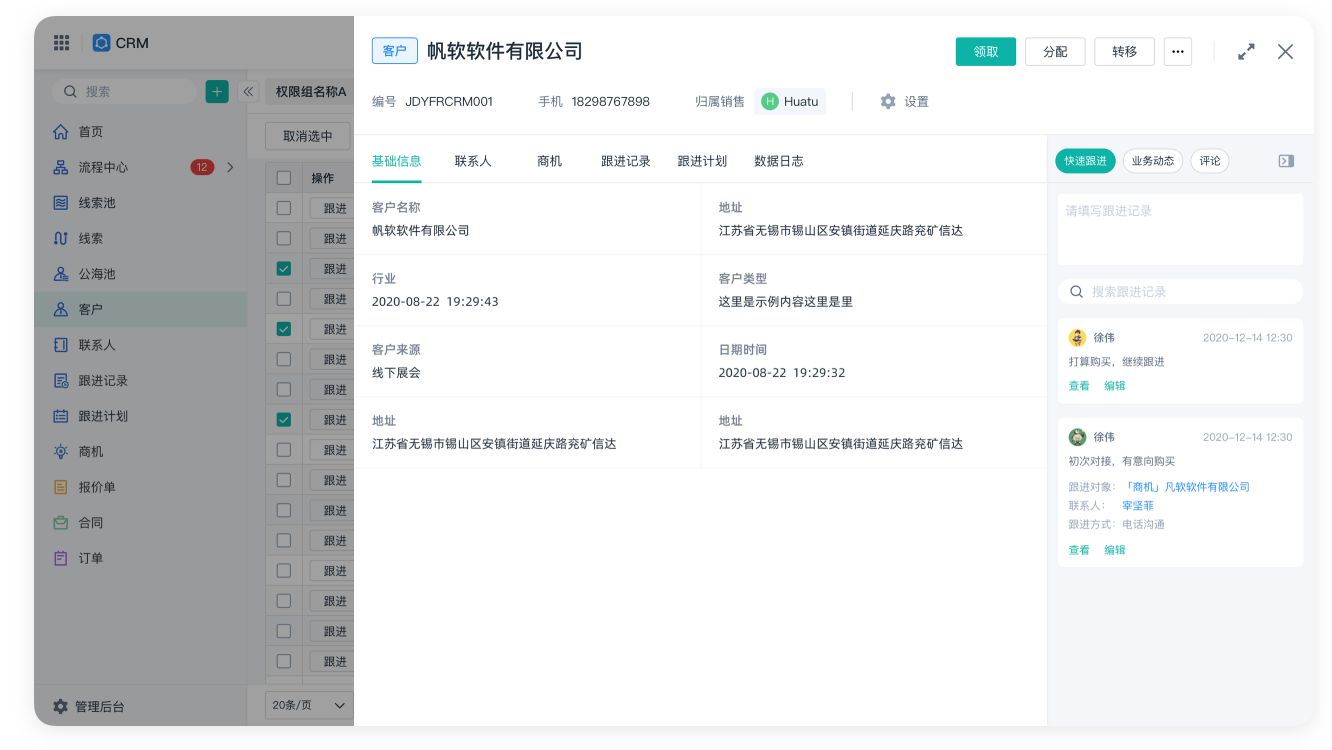
Task: Open the 线索池 sidebar item
Action: tap(97, 203)
